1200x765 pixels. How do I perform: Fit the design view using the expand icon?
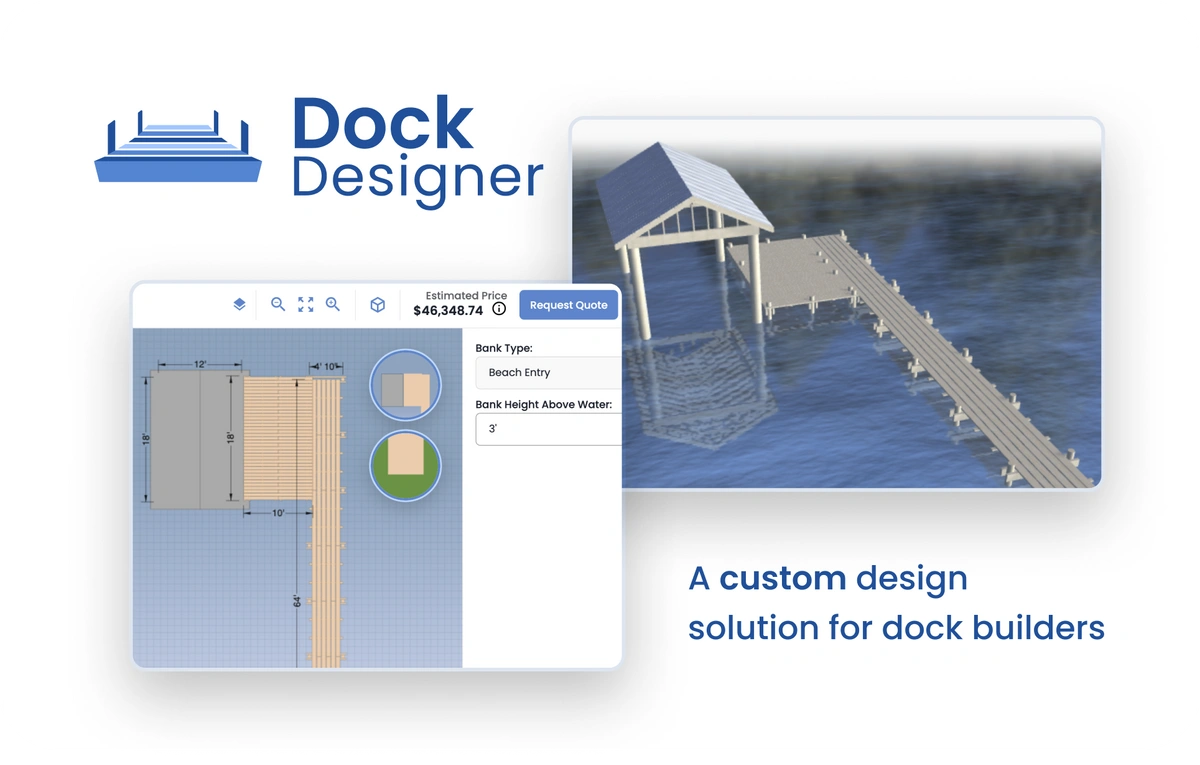coord(305,304)
